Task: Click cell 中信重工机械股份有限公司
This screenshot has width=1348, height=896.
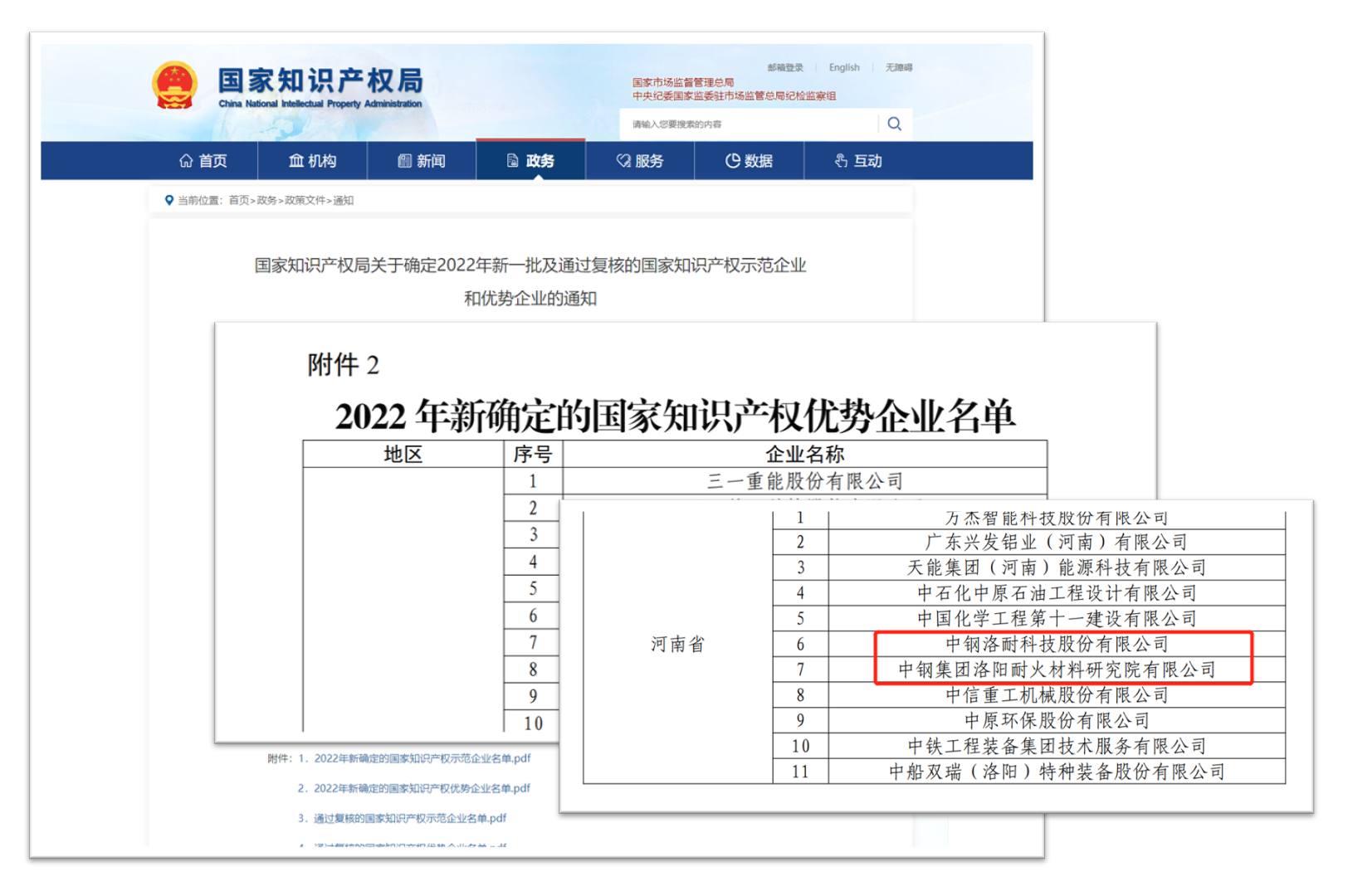Action: (x=1057, y=695)
